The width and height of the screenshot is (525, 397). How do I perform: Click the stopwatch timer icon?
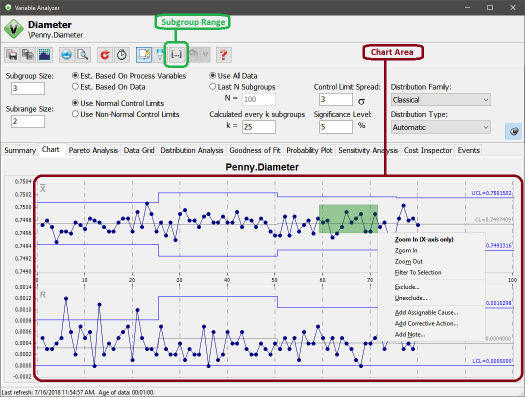pos(122,55)
